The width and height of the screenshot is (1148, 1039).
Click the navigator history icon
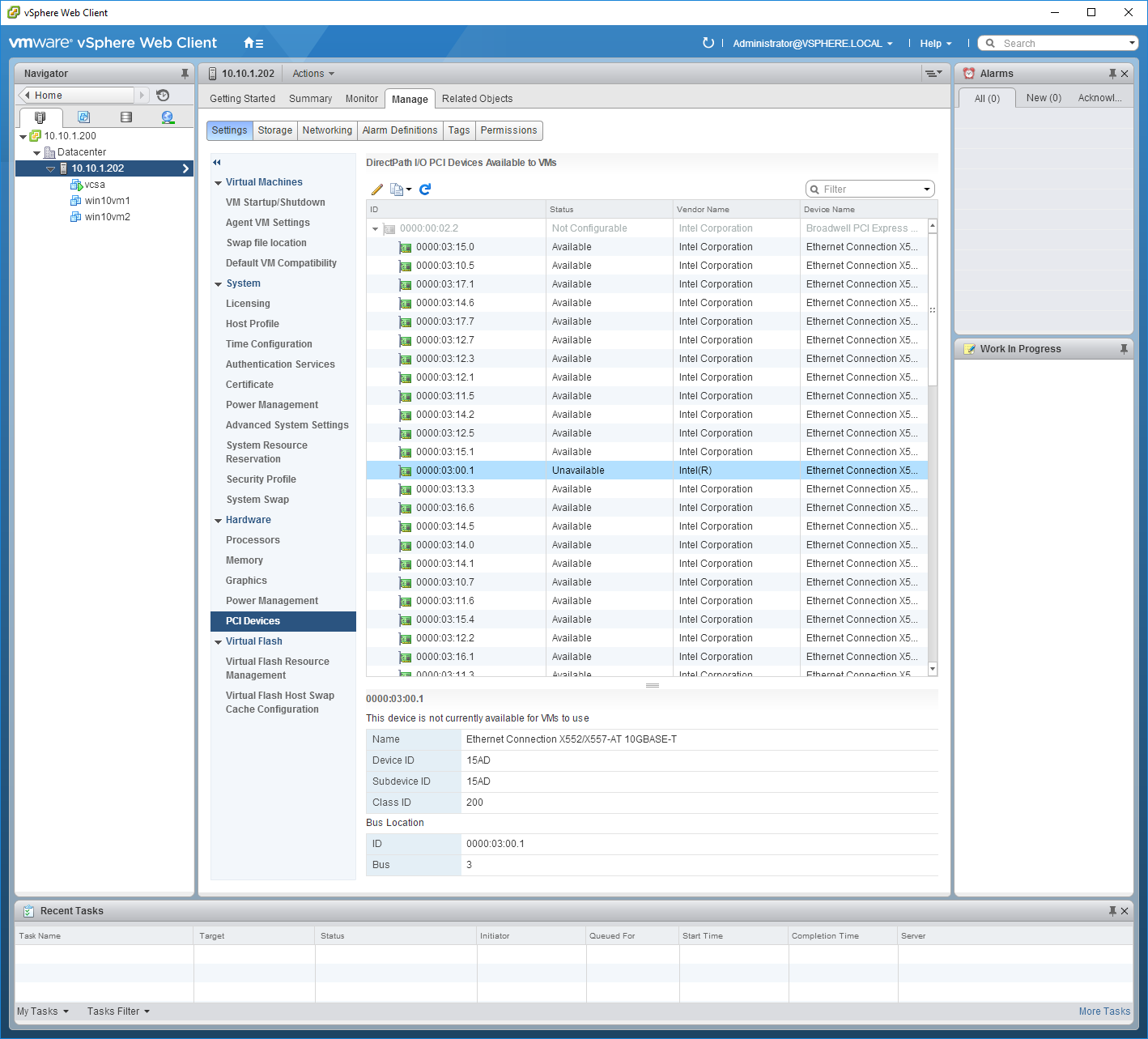point(163,95)
